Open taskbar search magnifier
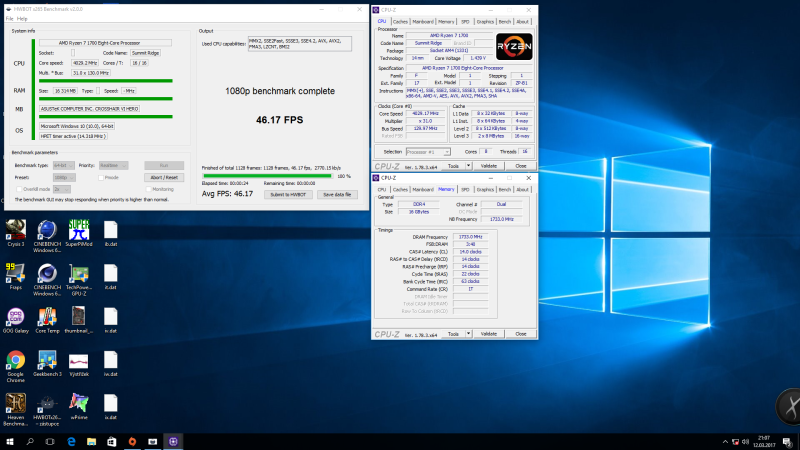Screen dimensions: 800x450 point(30,441)
